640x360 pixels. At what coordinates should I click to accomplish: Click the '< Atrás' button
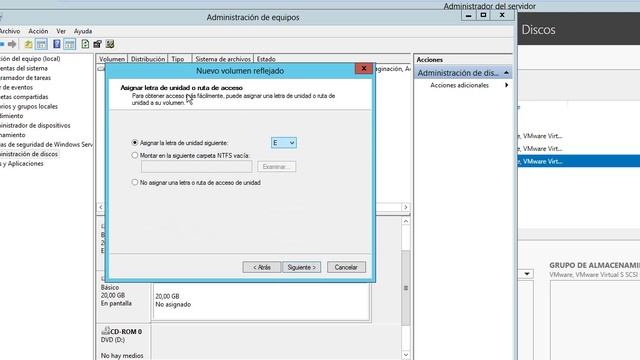click(262, 267)
